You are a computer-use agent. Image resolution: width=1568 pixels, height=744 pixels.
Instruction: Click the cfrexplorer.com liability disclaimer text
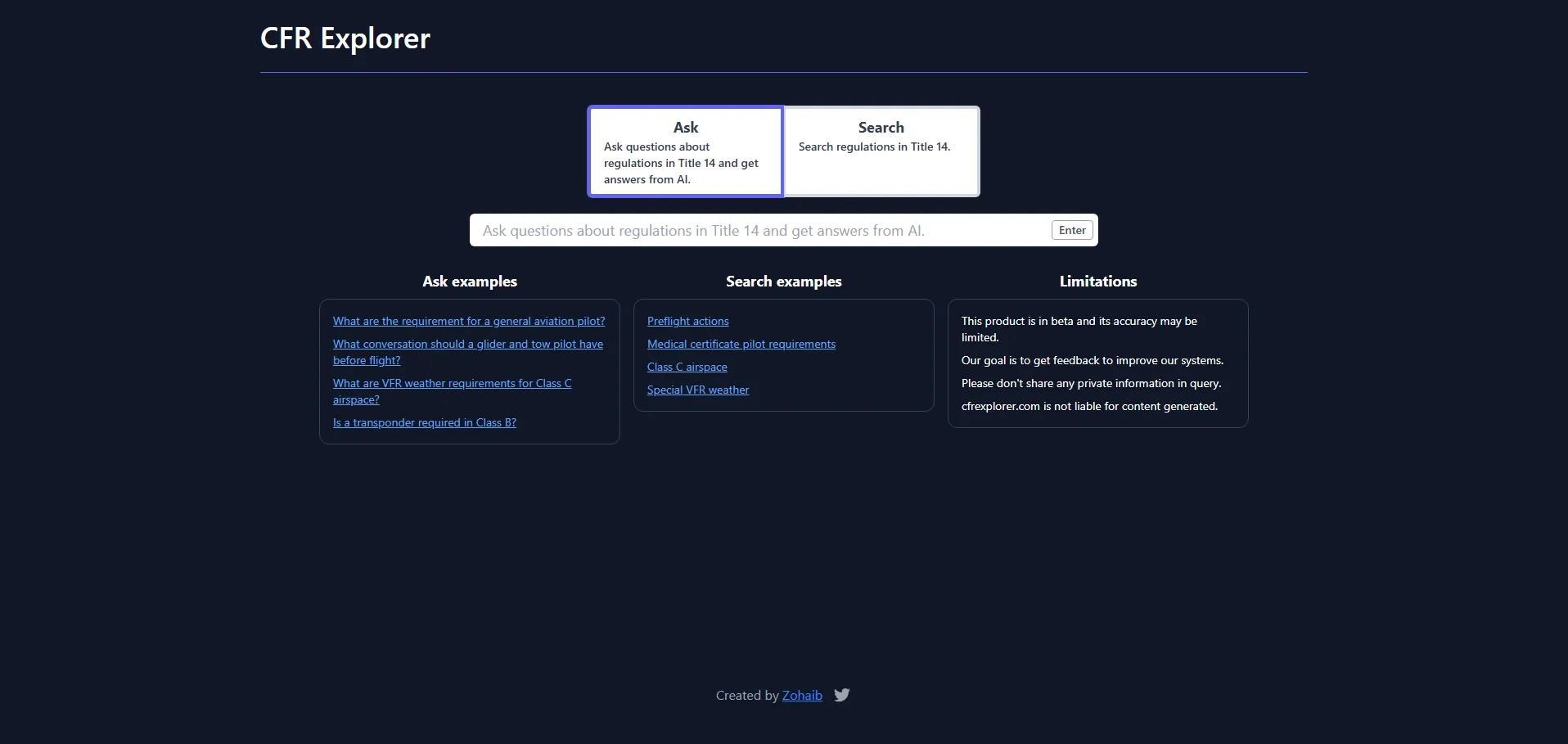[x=1088, y=407]
